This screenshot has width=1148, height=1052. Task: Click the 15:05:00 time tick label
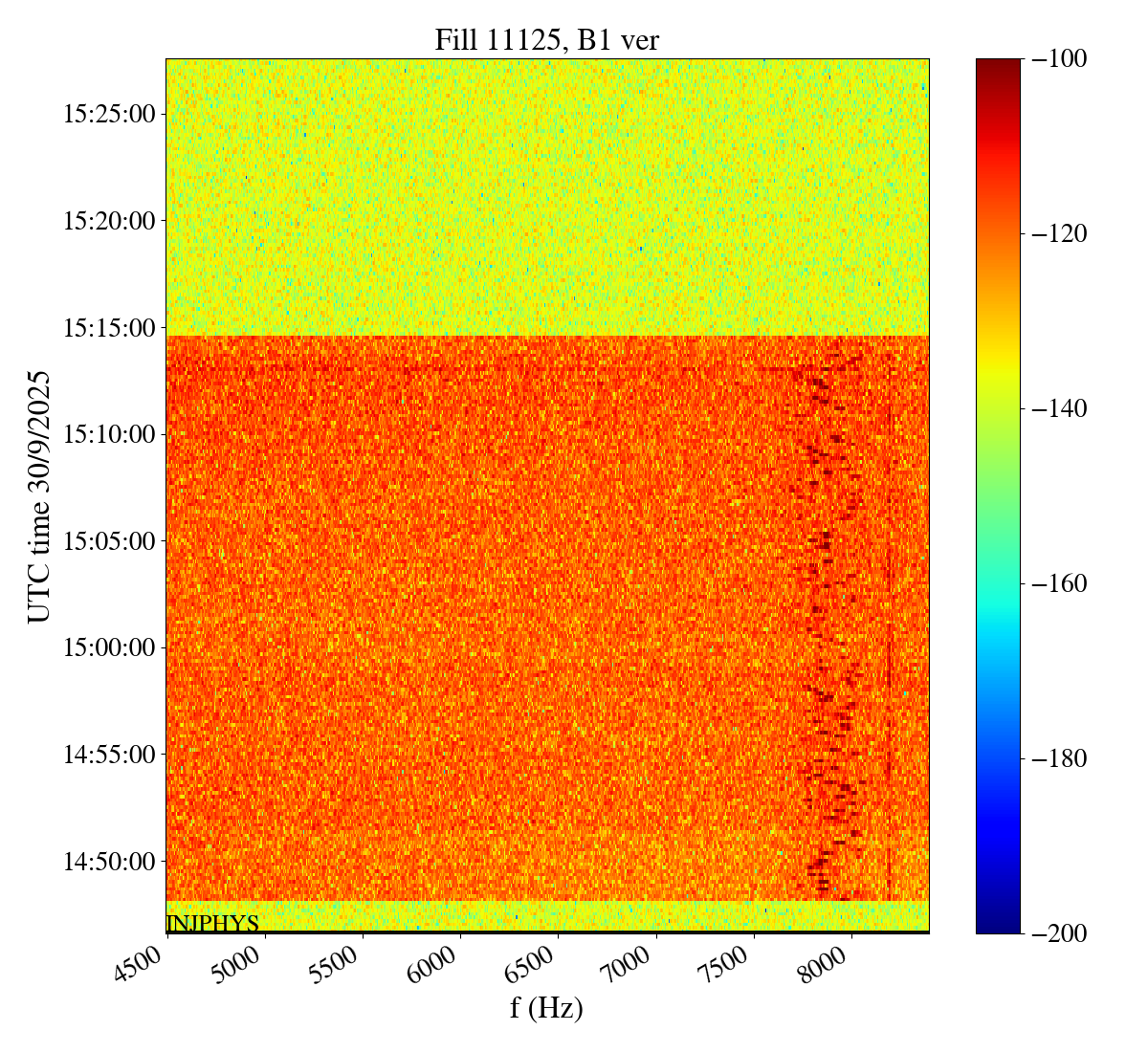pyautogui.click(x=109, y=541)
